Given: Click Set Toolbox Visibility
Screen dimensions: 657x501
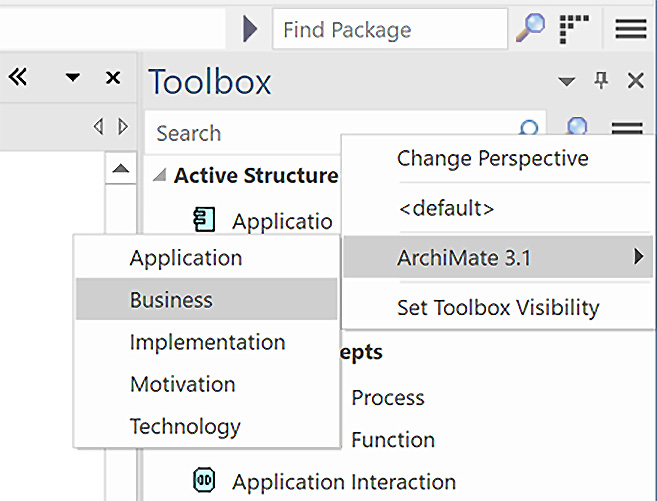Looking at the screenshot, I should (497, 307).
